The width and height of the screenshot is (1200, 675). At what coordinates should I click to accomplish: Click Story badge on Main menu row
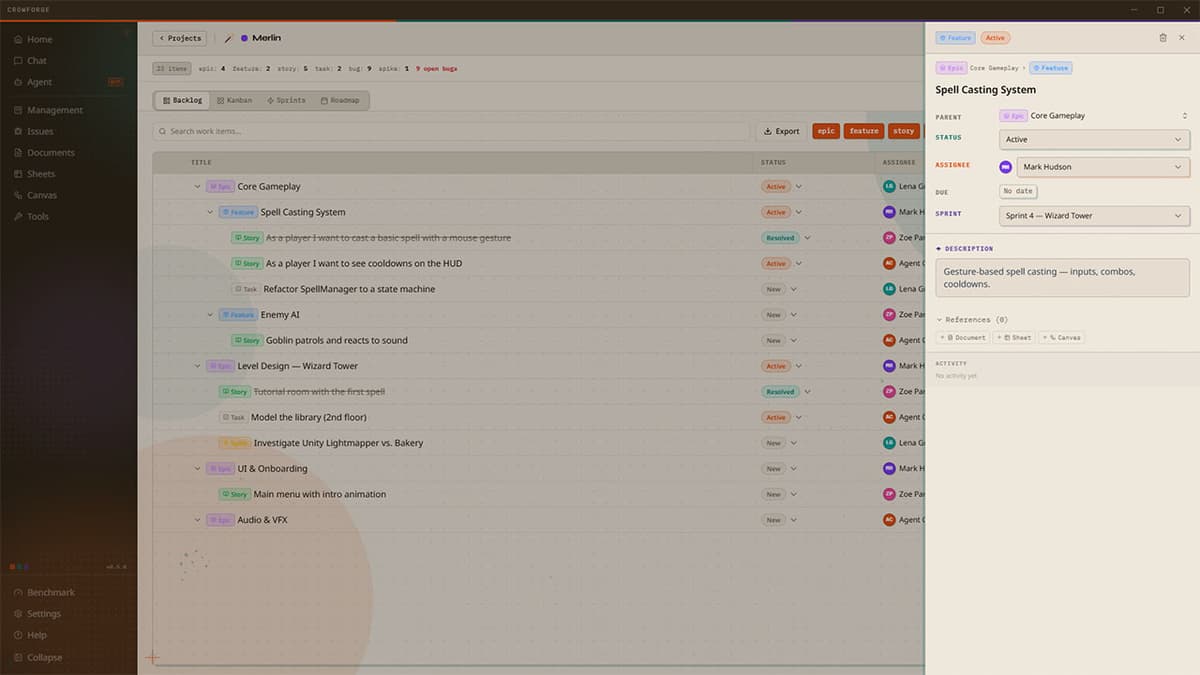pyautogui.click(x=234, y=494)
